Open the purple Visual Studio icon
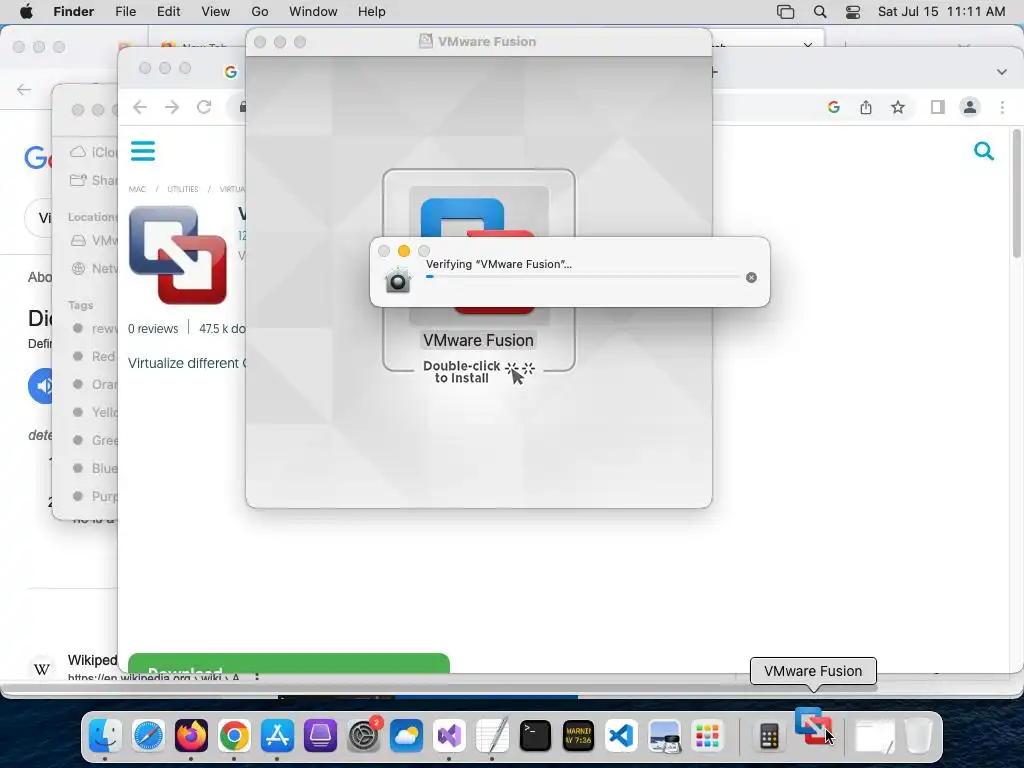This screenshot has height=768, width=1024. point(449,736)
